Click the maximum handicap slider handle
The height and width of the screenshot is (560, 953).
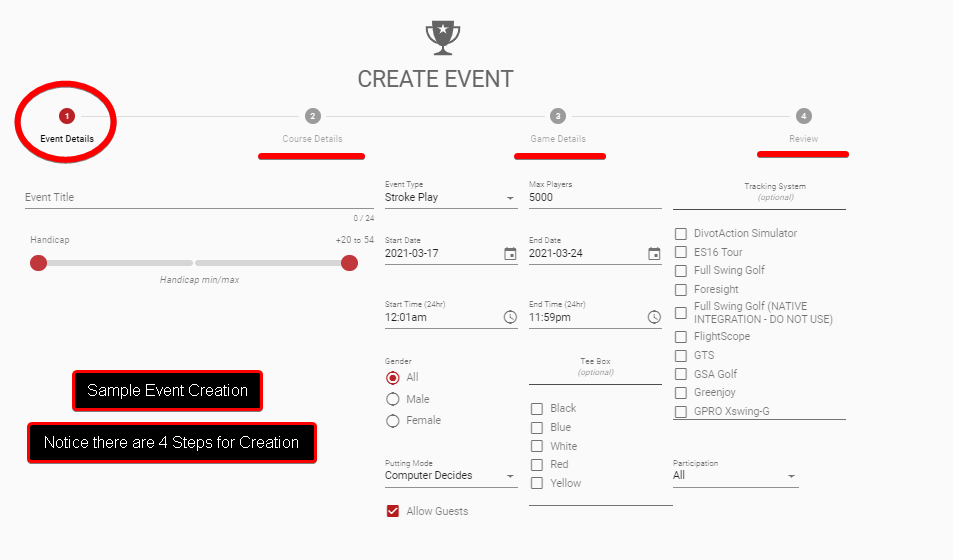[x=349, y=263]
